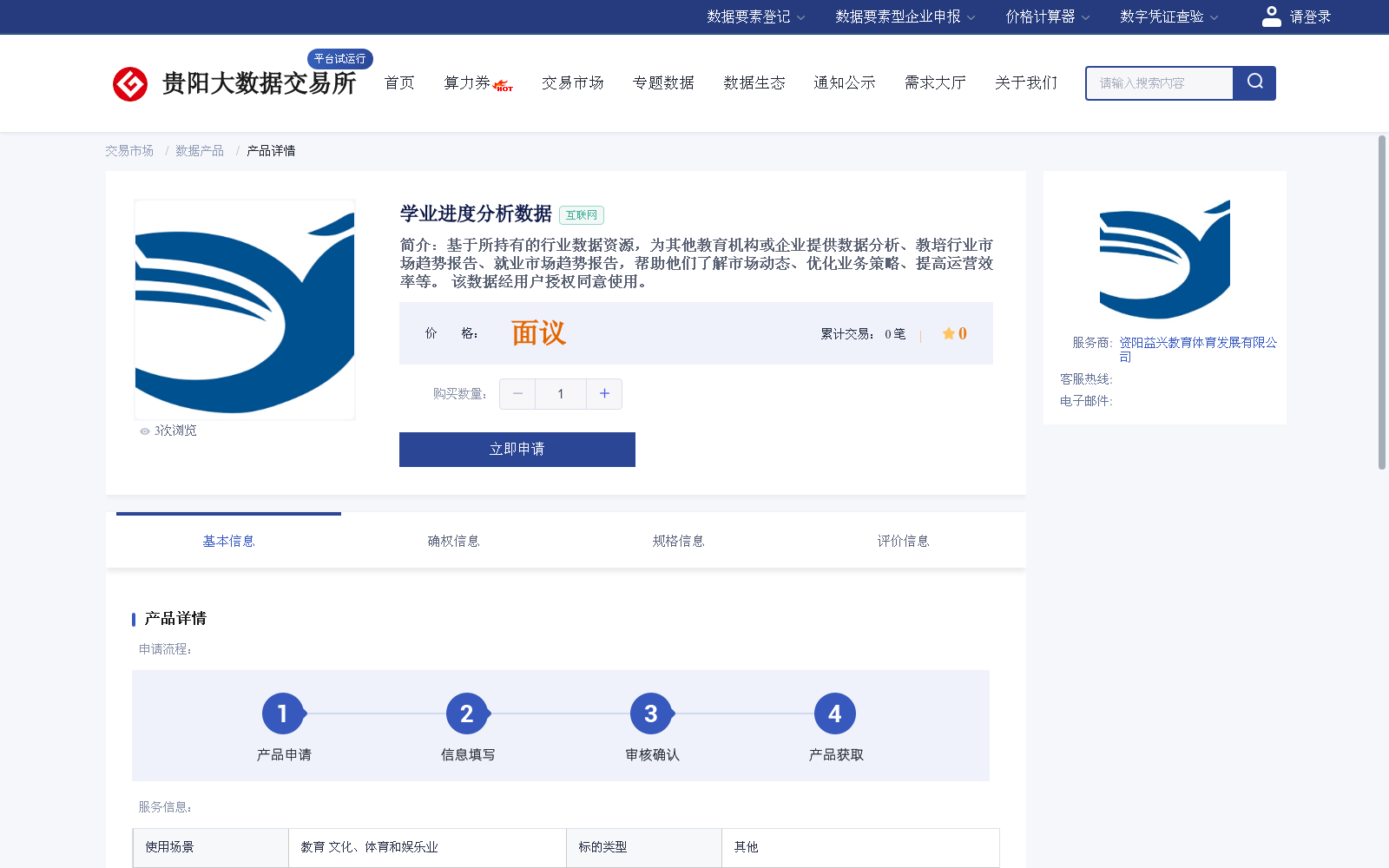Switch to the 确权信息 tab
Image resolution: width=1389 pixels, height=868 pixels.
pos(453,541)
